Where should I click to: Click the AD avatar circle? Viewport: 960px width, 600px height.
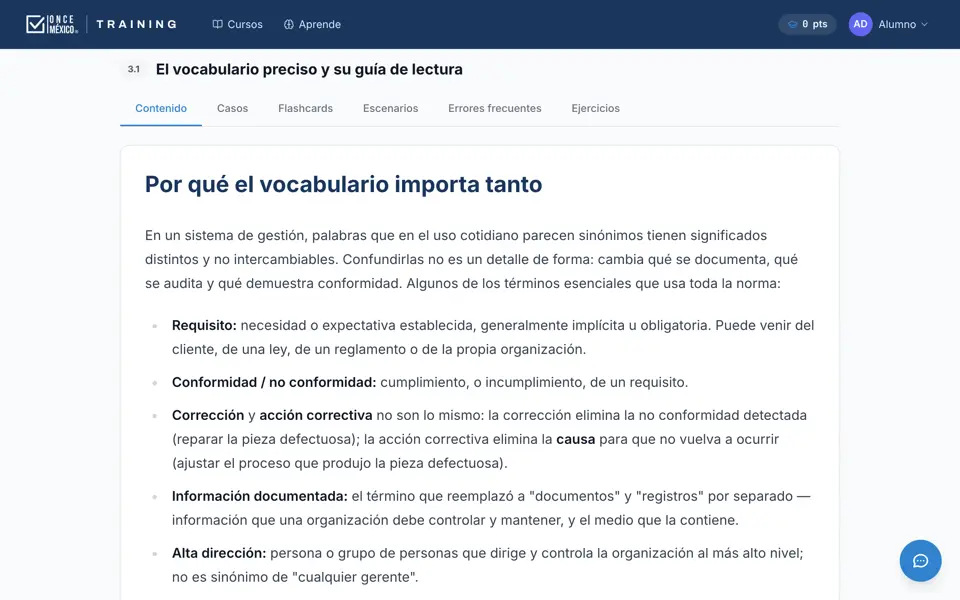[860, 24]
